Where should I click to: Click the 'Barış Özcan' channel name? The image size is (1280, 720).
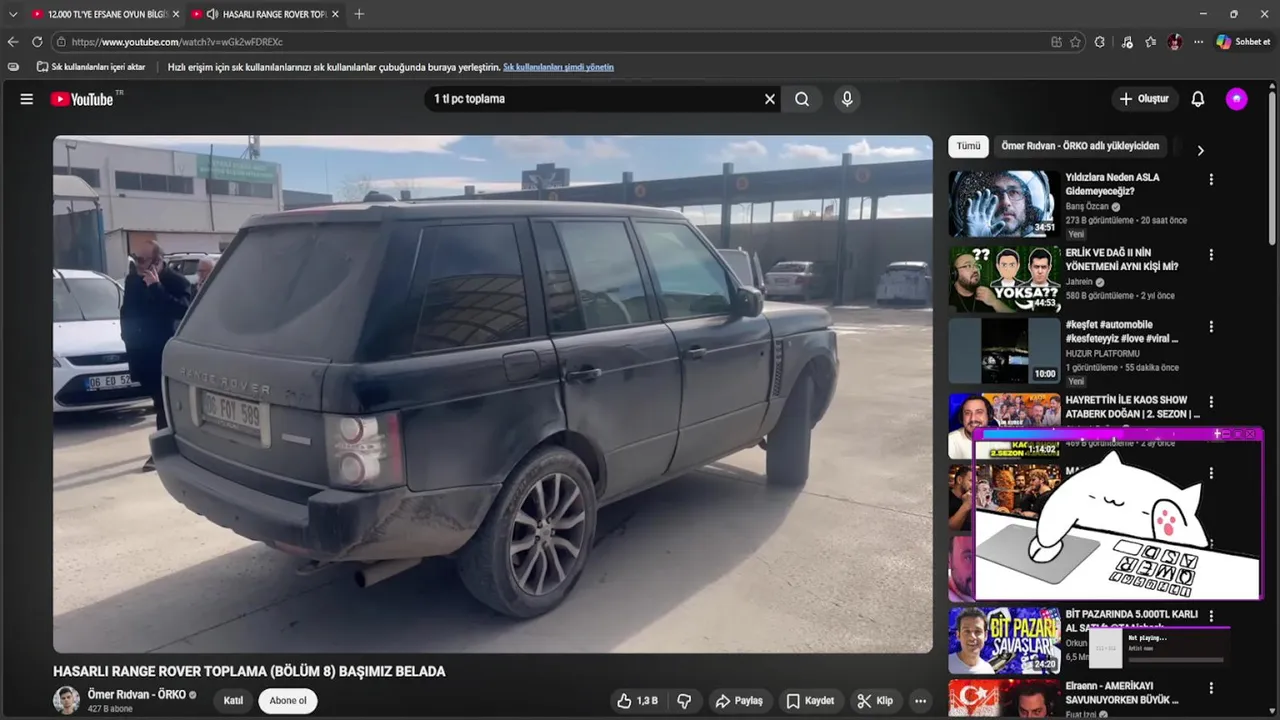(x=1087, y=206)
